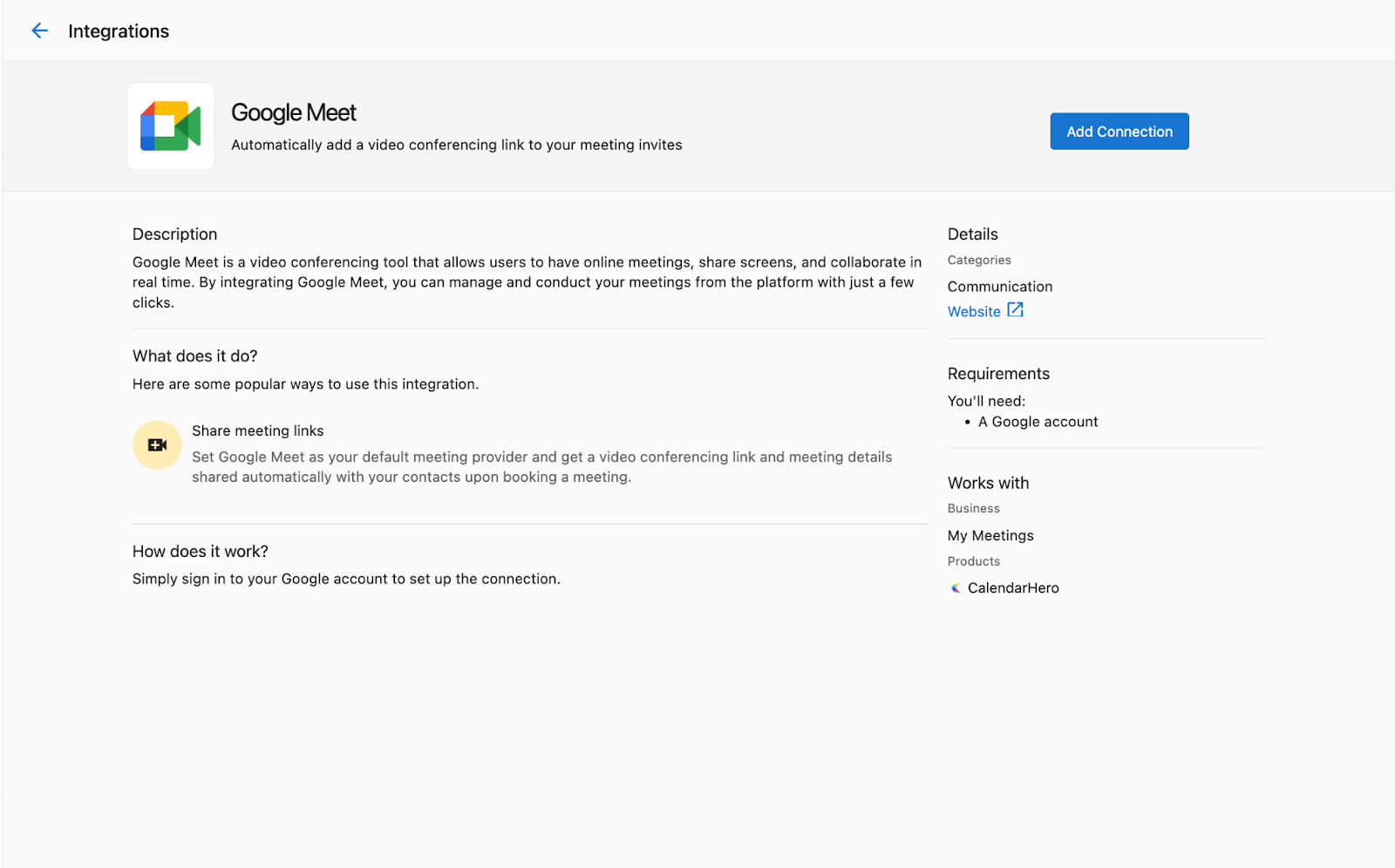1395x868 pixels.
Task: Click the You'll need: text
Action: [x=987, y=402]
